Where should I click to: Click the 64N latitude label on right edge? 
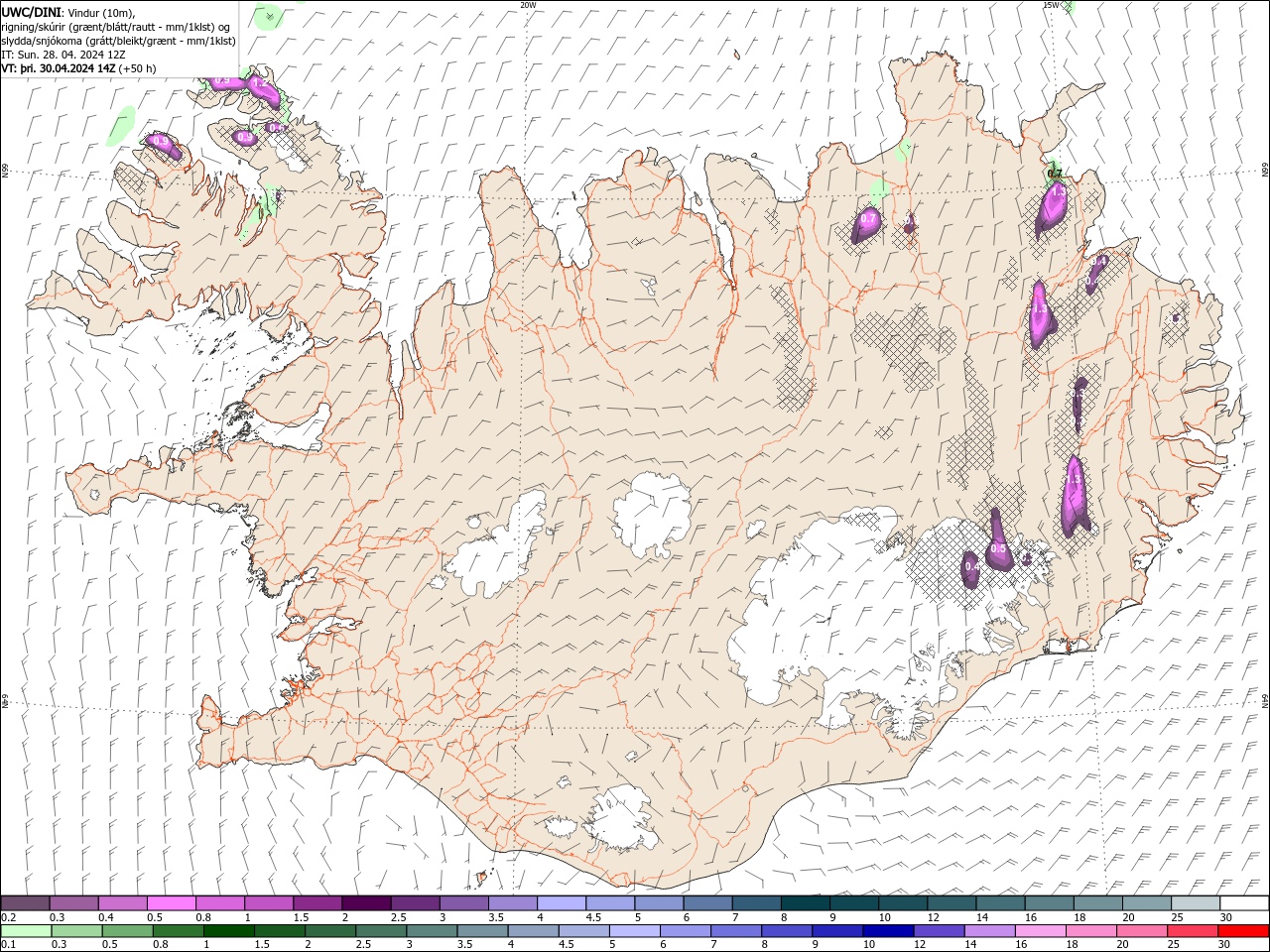click(1265, 701)
